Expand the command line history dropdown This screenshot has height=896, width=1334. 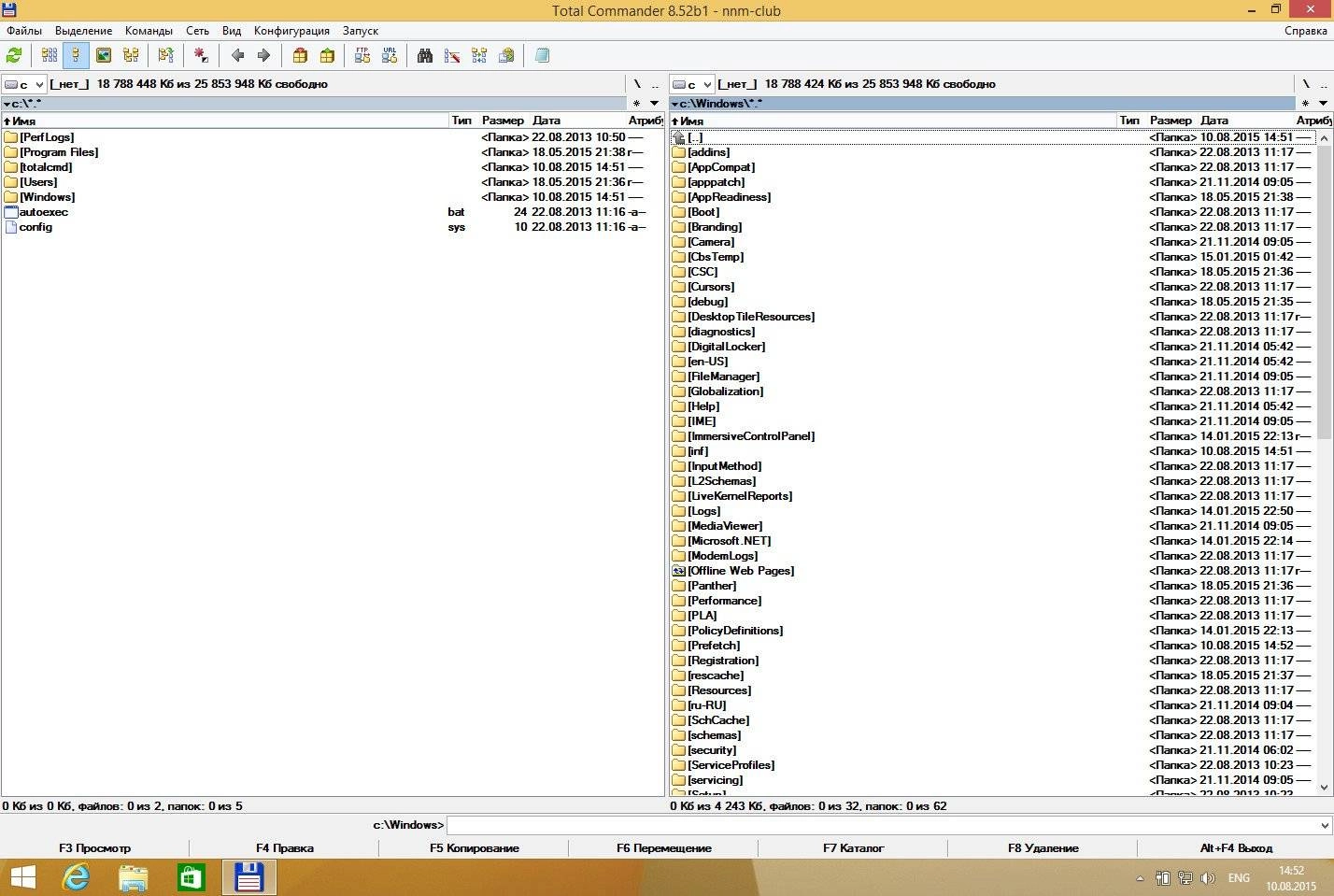1324,825
